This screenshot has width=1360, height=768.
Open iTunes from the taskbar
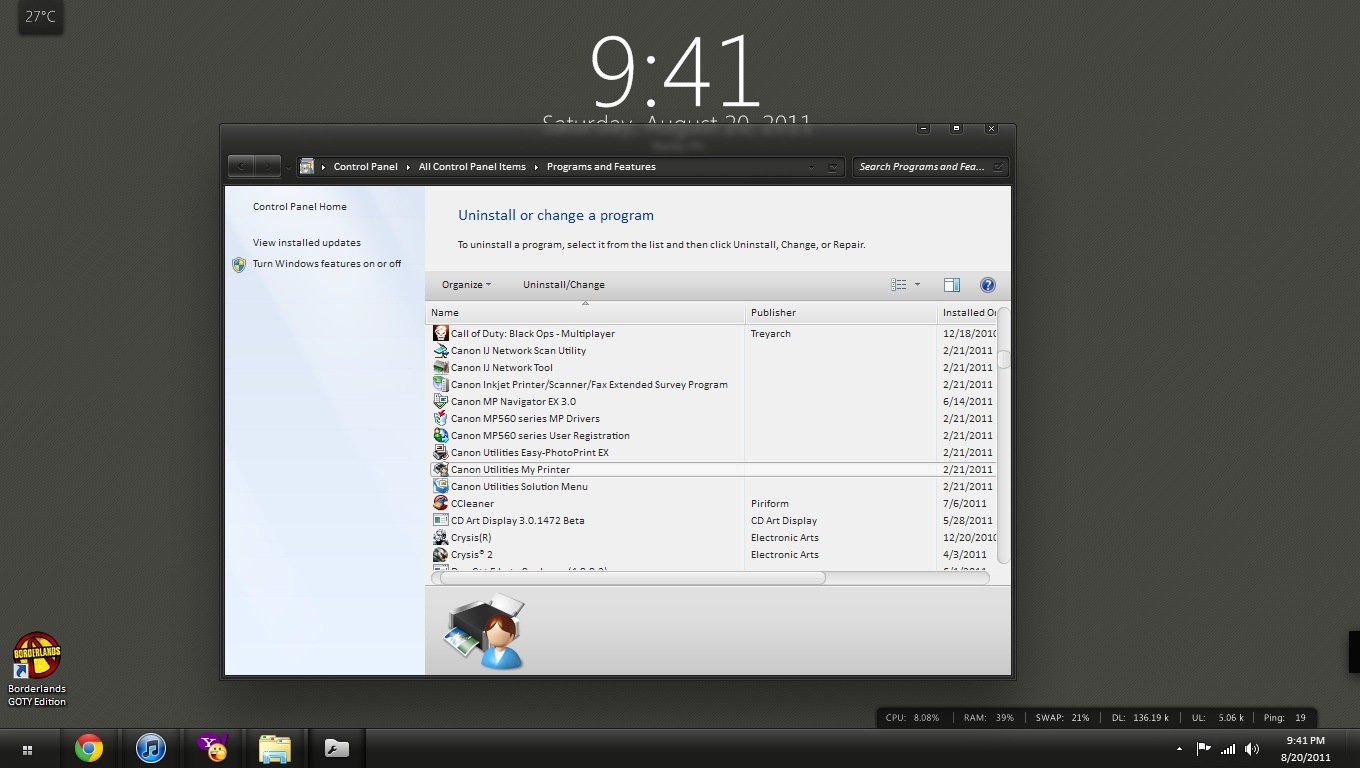click(x=151, y=748)
